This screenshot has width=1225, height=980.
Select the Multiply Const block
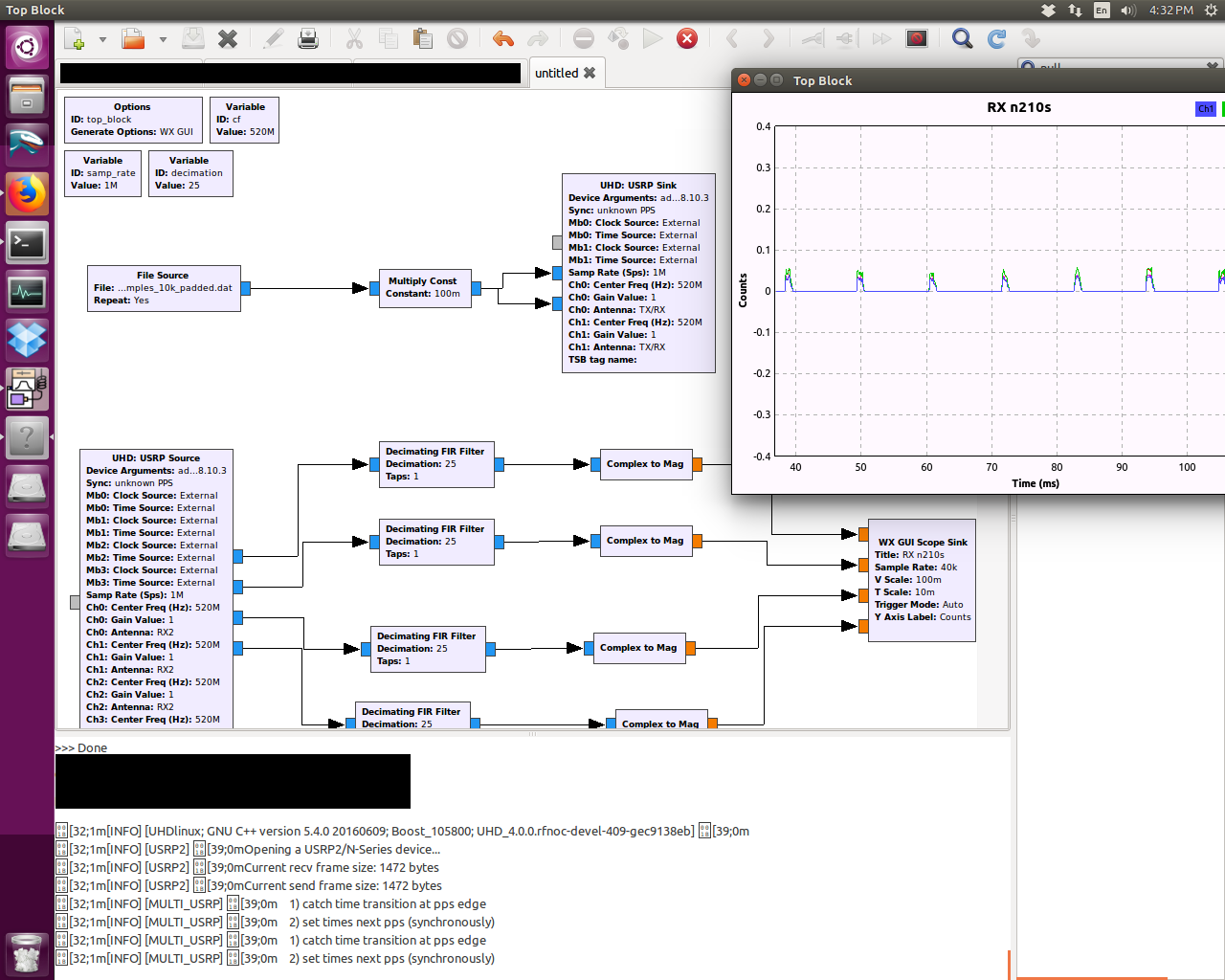pos(423,288)
